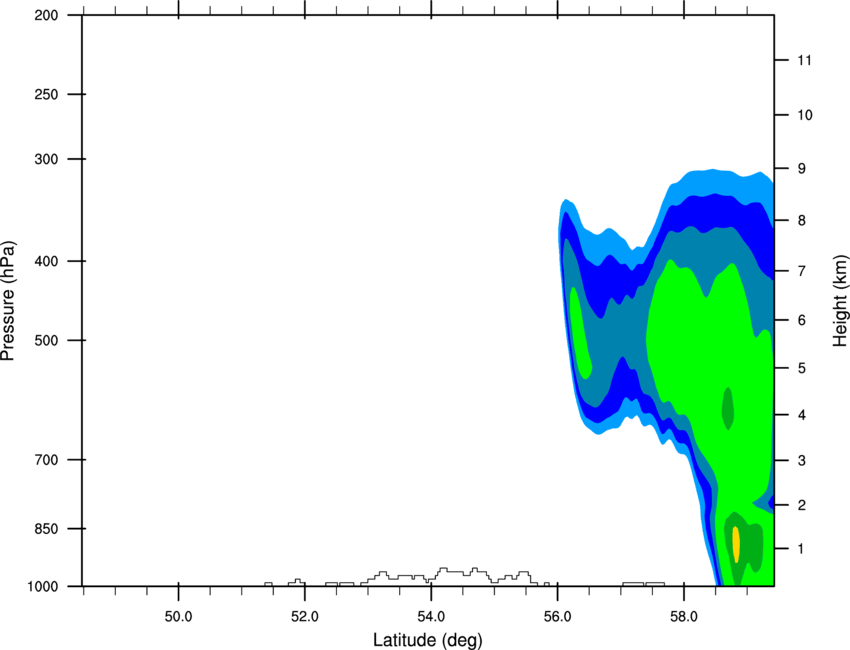Click the 1000 pressure tick label
The width and height of the screenshot is (850, 650).
point(43,587)
